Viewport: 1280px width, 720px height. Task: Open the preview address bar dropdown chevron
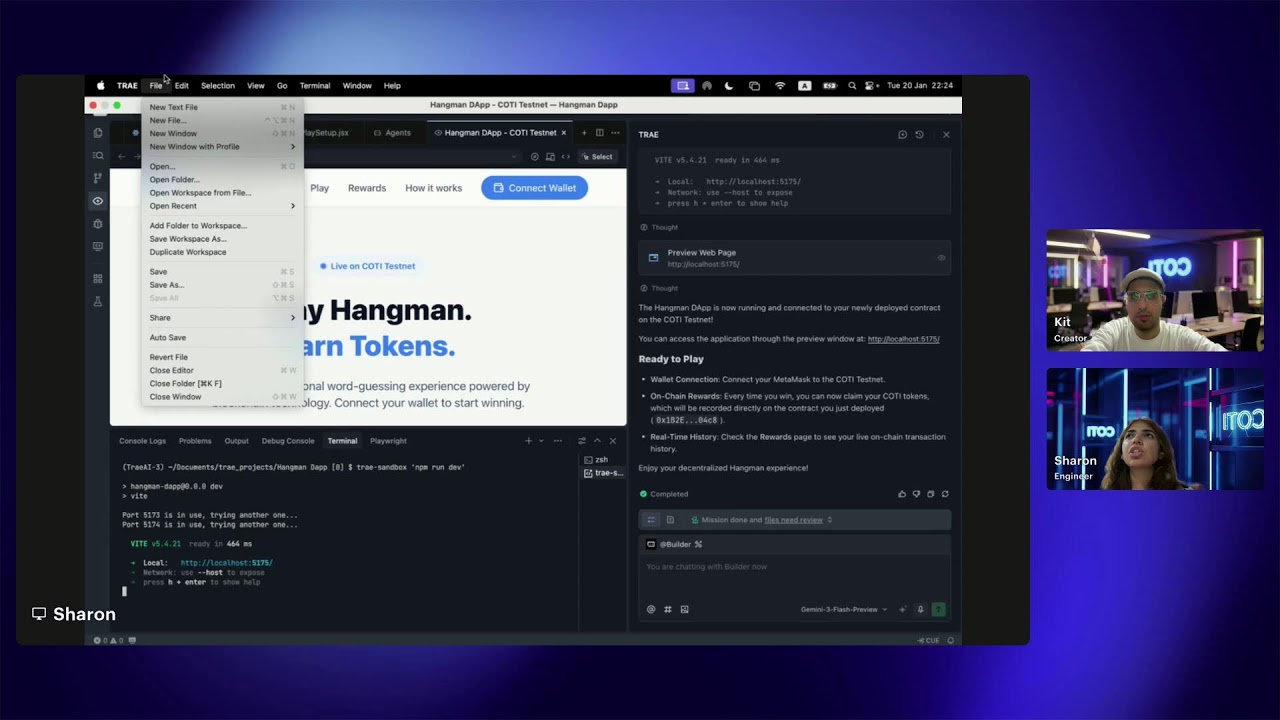pos(514,157)
